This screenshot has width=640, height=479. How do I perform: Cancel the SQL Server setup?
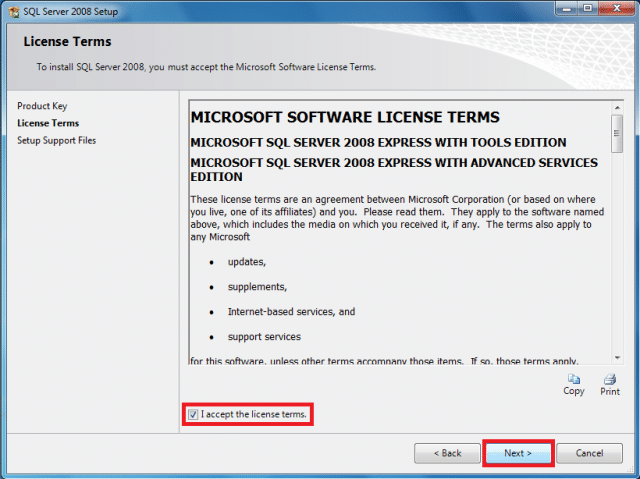tap(589, 453)
